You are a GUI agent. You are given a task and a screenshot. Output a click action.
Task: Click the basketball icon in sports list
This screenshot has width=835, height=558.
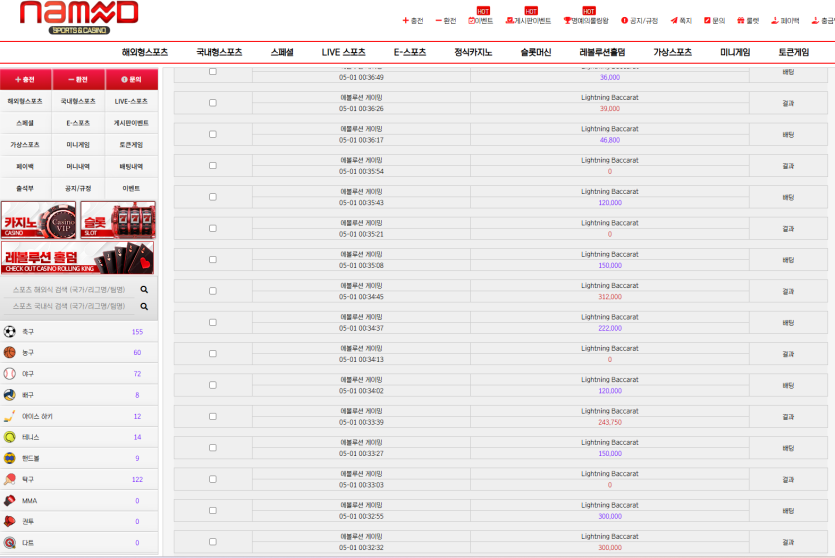pos(10,353)
